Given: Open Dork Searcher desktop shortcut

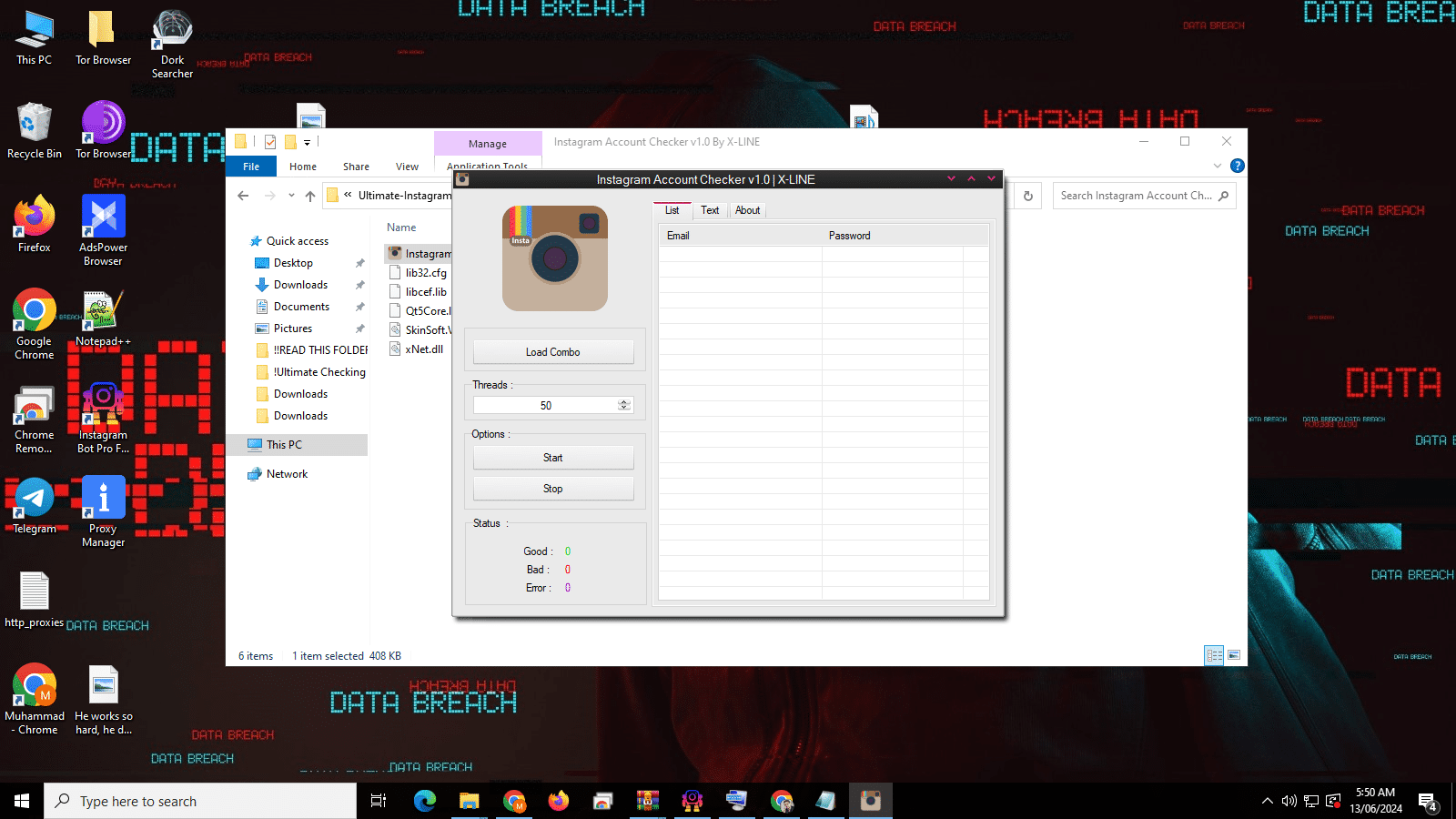Looking at the screenshot, I should [172, 44].
